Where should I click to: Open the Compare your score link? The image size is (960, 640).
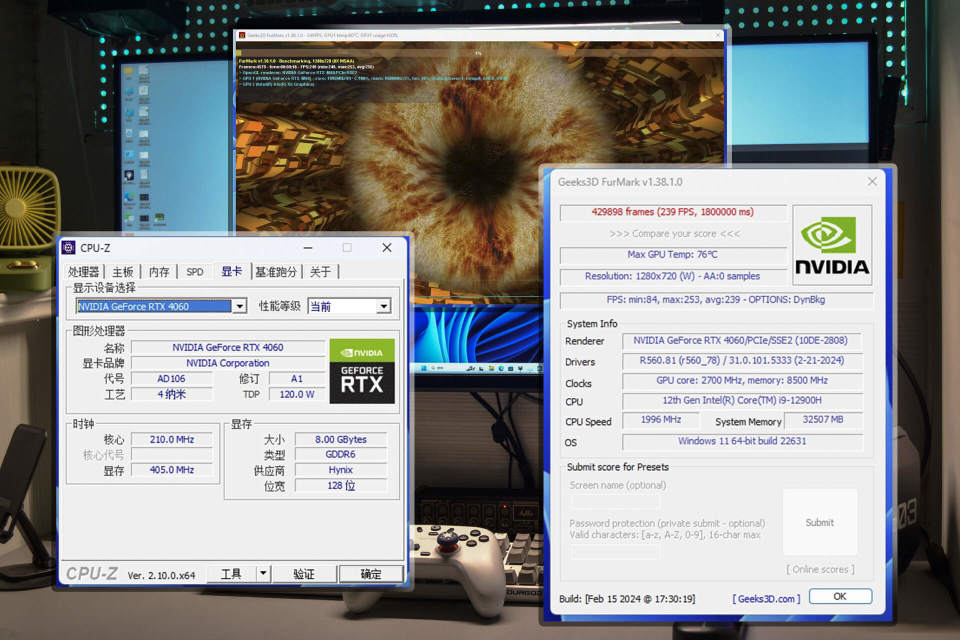674,233
